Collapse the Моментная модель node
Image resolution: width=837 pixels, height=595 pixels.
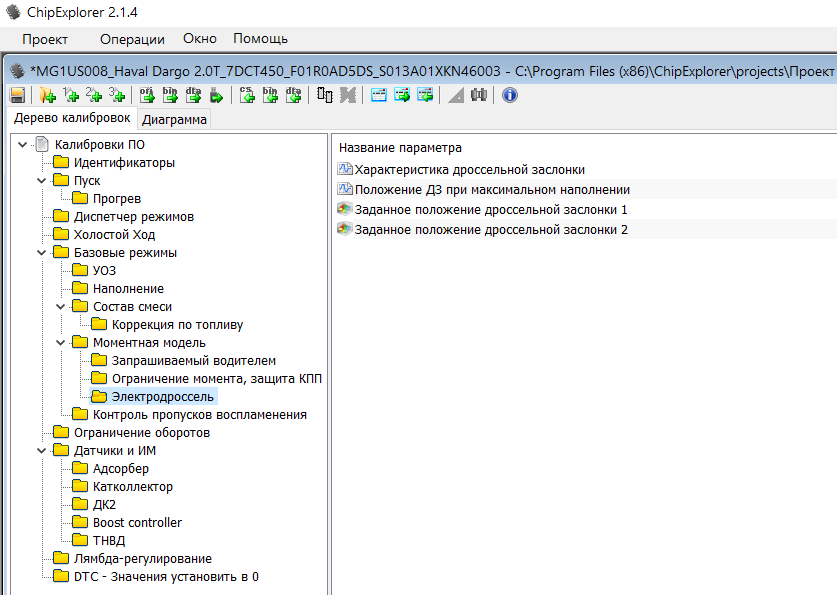60,343
